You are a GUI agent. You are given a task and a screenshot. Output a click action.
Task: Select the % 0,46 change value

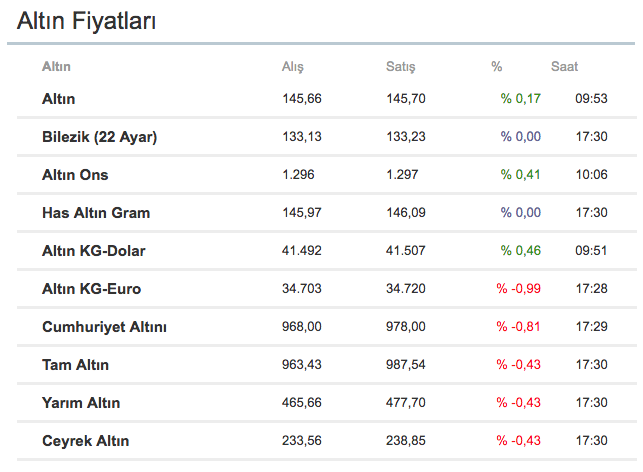[x=520, y=251]
